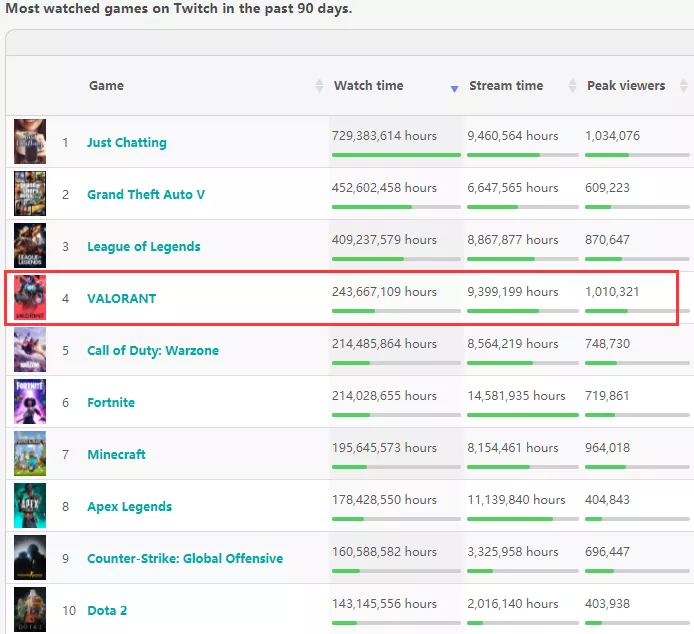The width and height of the screenshot is (694, 634).
Task: Select the 9,460,564 hours stream time
Action: click(x=513, y=135)
